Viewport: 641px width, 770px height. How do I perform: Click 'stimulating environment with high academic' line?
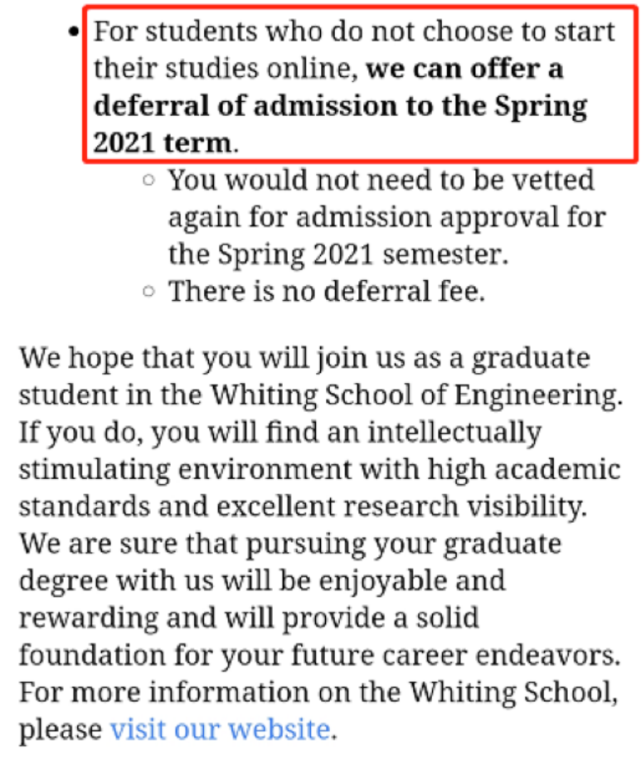click(x=319, y=470)
